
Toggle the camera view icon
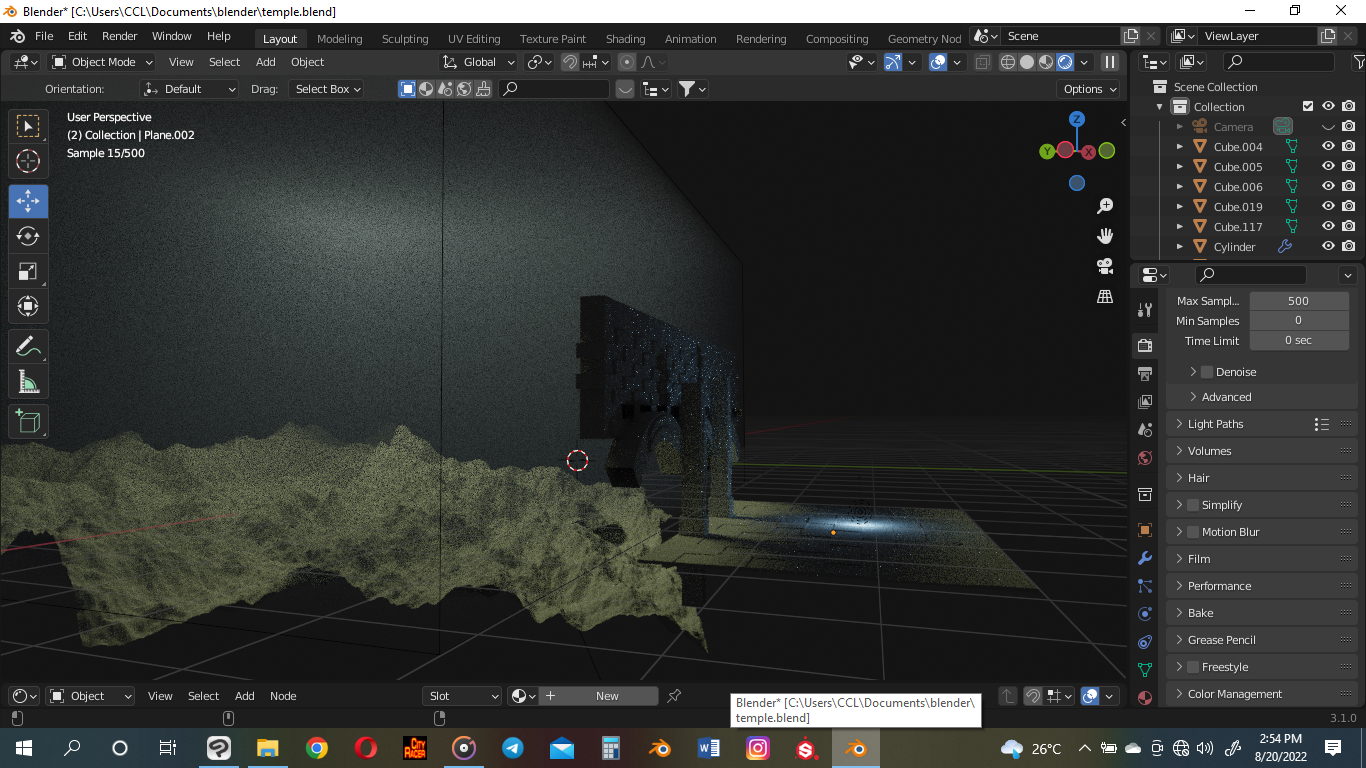1105,266
